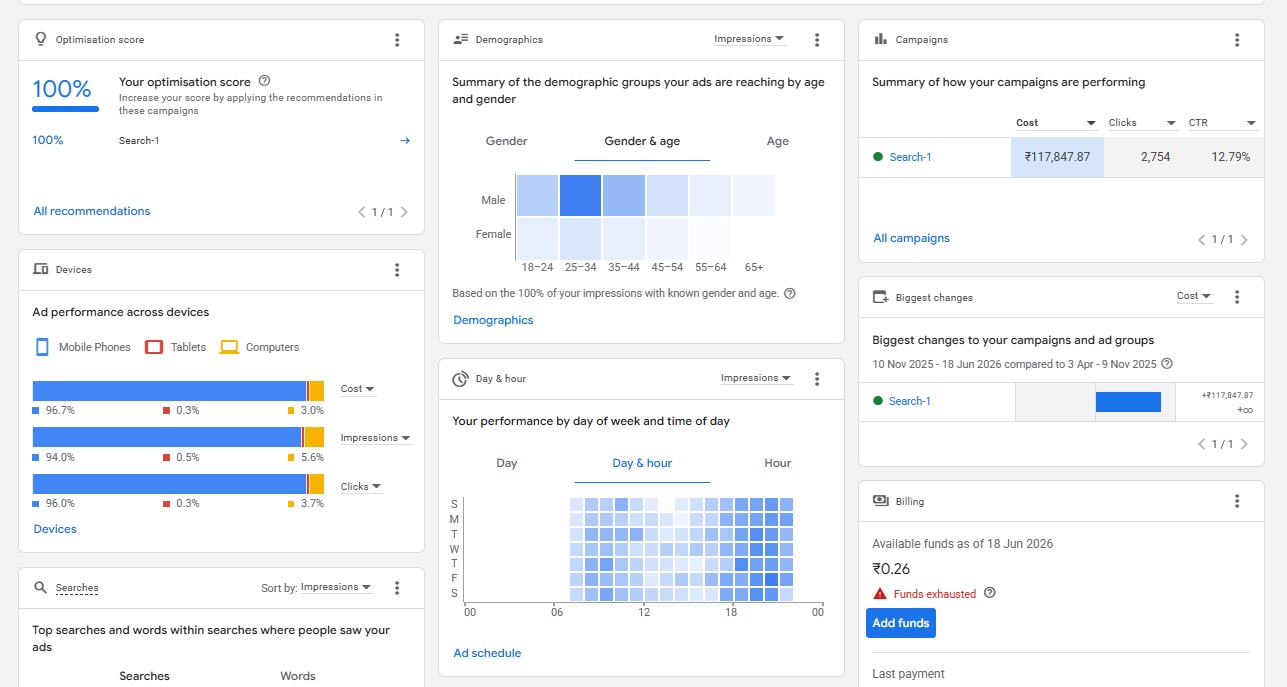Open the Ad schedule link
1287x687 pixels.
coord(487,654)
